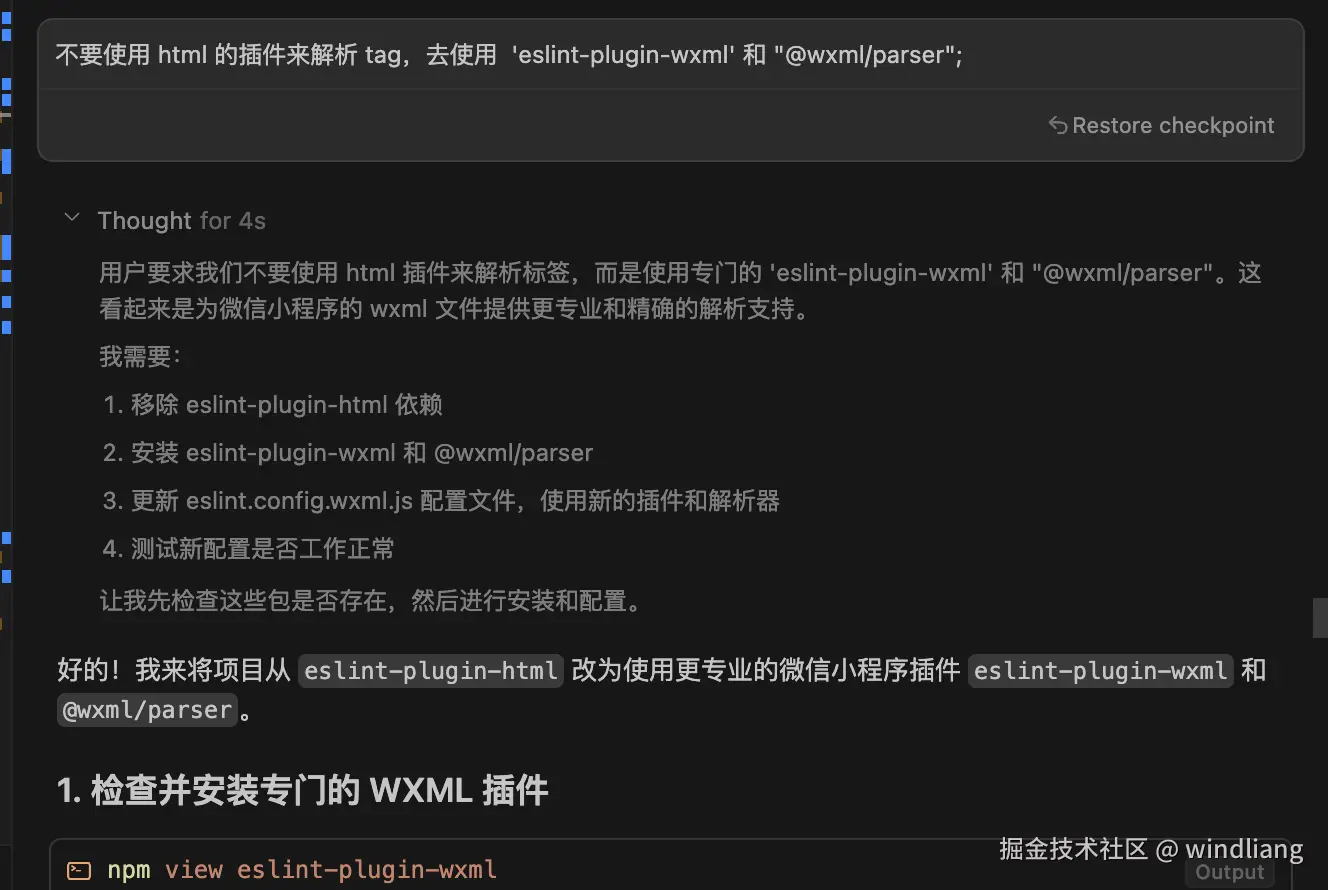
Task: Click the '掘金技术社区 @ windliang' watermark
Action: [1151, 849]
